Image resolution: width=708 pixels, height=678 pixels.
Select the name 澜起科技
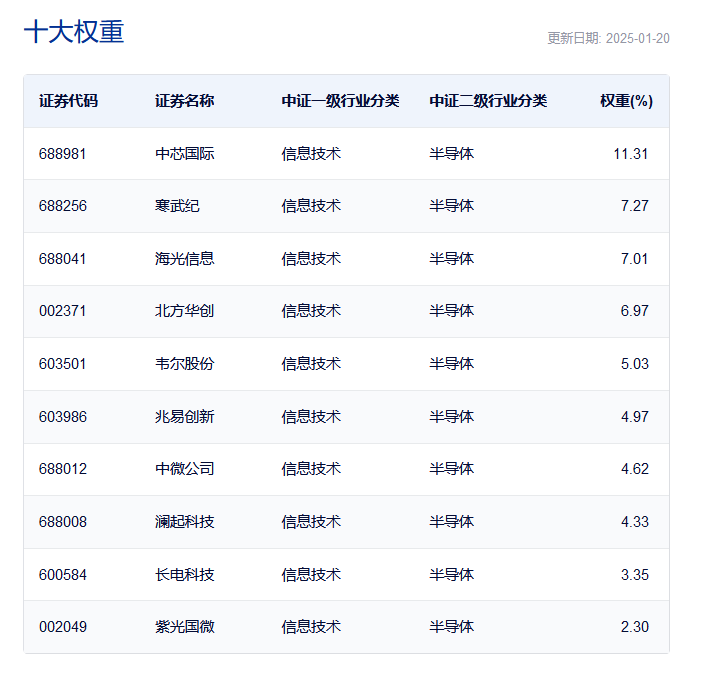coord(185,522)
